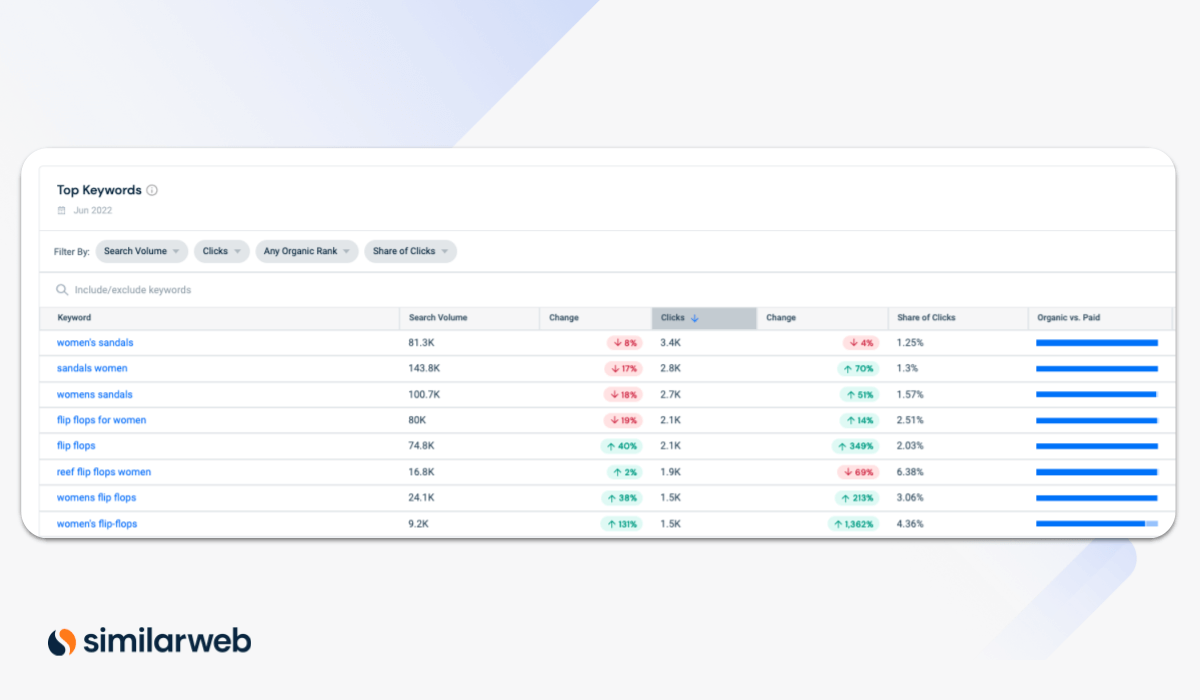Open the "reef flip flops women" keyword
This screenshot has width=1200, height=700.
pos(104,472)
